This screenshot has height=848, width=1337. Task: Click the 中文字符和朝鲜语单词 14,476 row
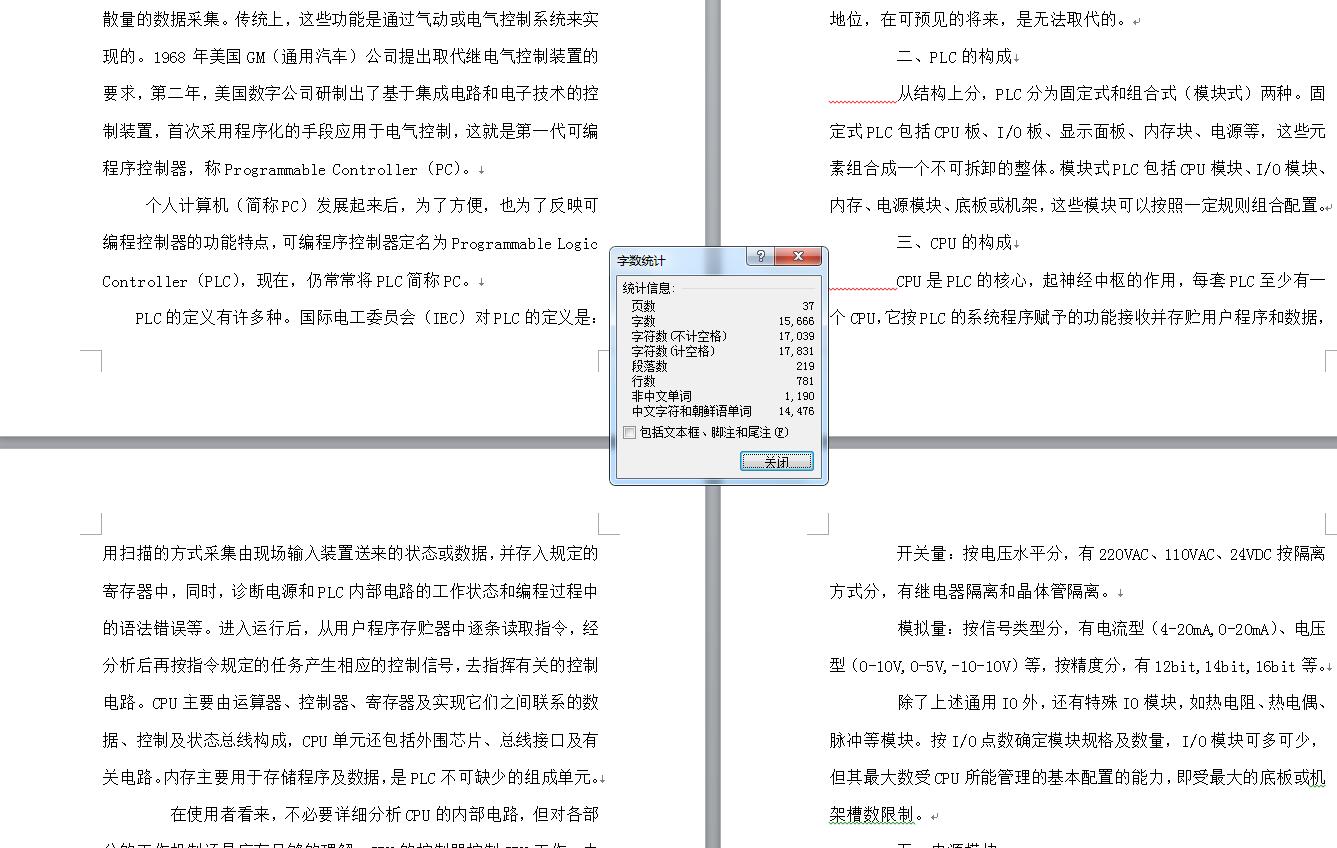tap(722, 411)
